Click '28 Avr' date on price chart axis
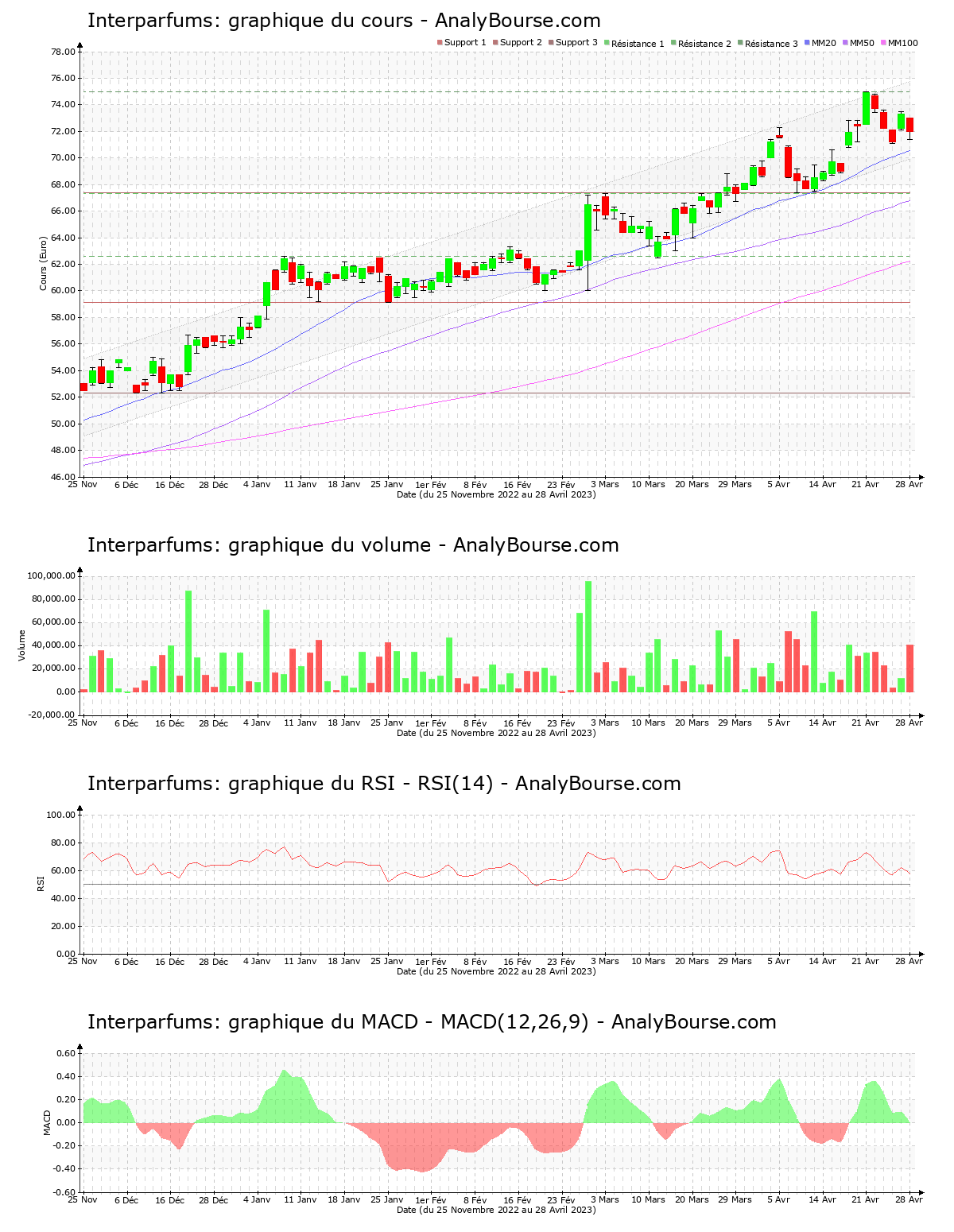The image size is (954, 1232). 909,485
